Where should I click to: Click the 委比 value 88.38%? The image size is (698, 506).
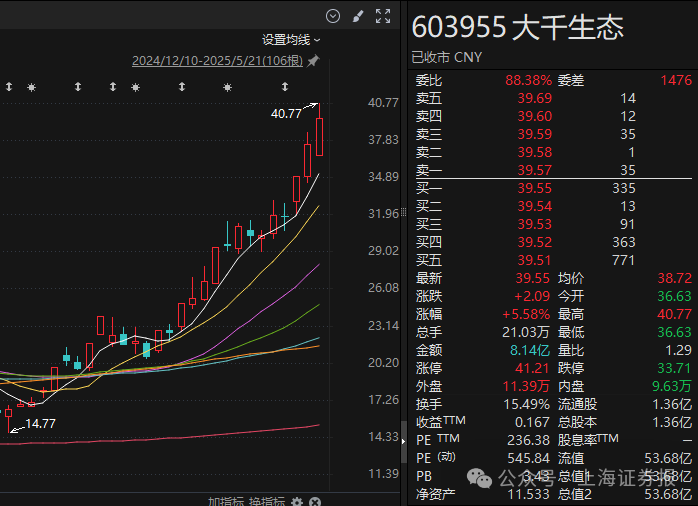pyautogui.click(x=528, y=81)
